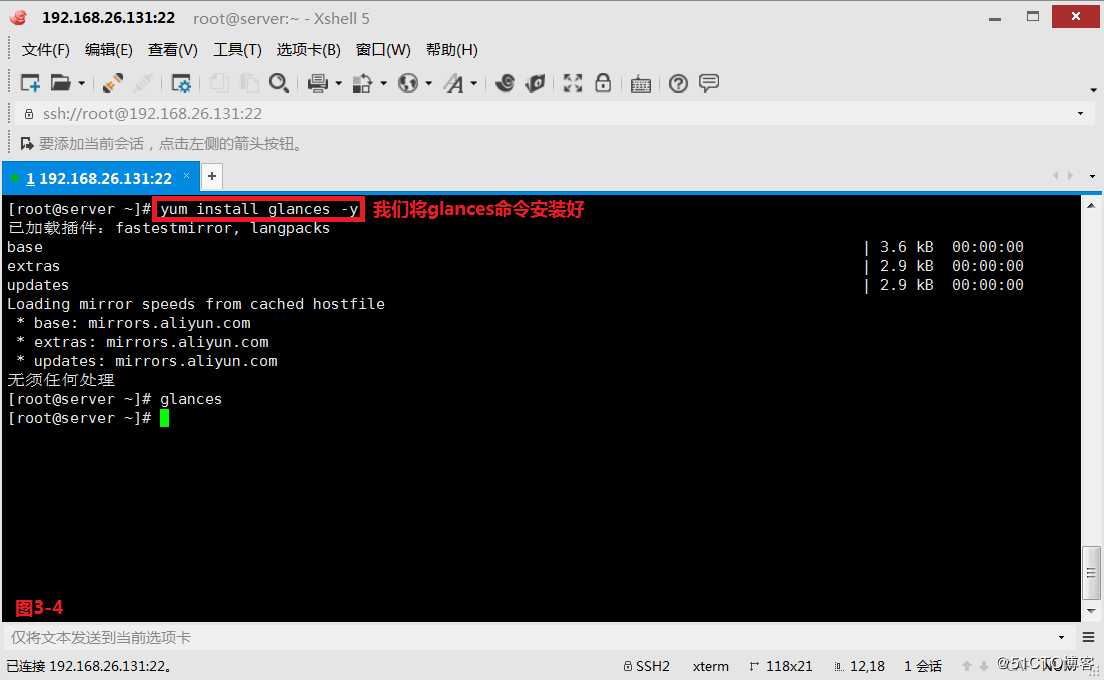Image resolution: width=1104 pixels, height=680 pixels.
Task: Click the add current session arrow icon
Action: (x=27, y=144)
